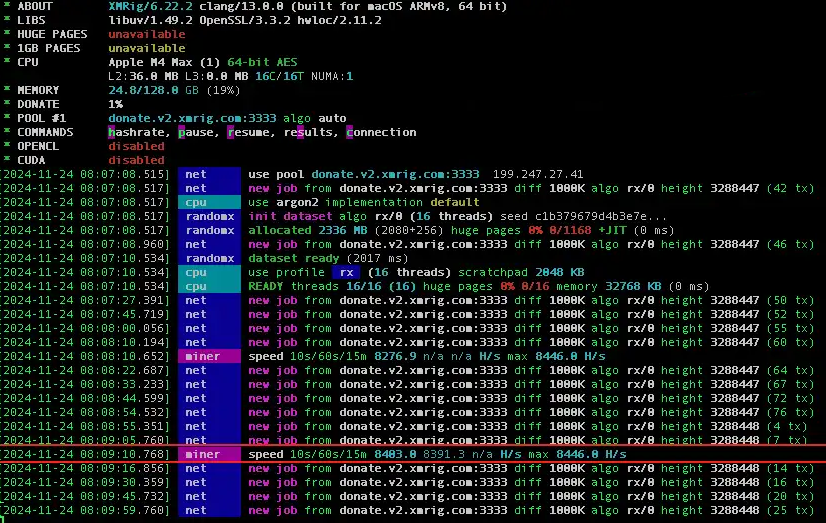
Task: Click the 'argon2' implementation text
Action: point(297,202)
